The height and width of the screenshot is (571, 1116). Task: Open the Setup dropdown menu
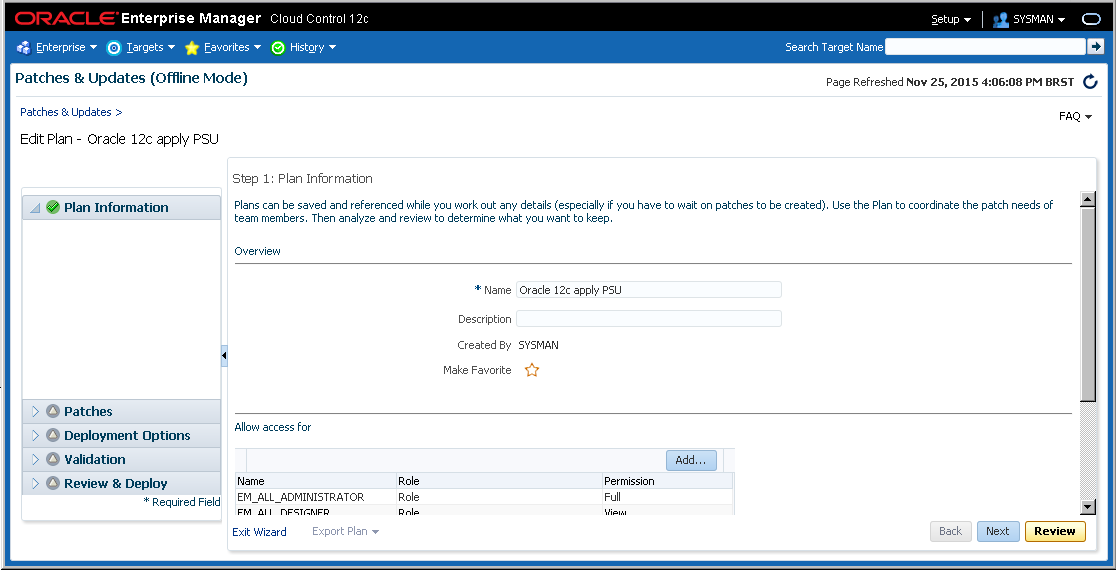951,19
